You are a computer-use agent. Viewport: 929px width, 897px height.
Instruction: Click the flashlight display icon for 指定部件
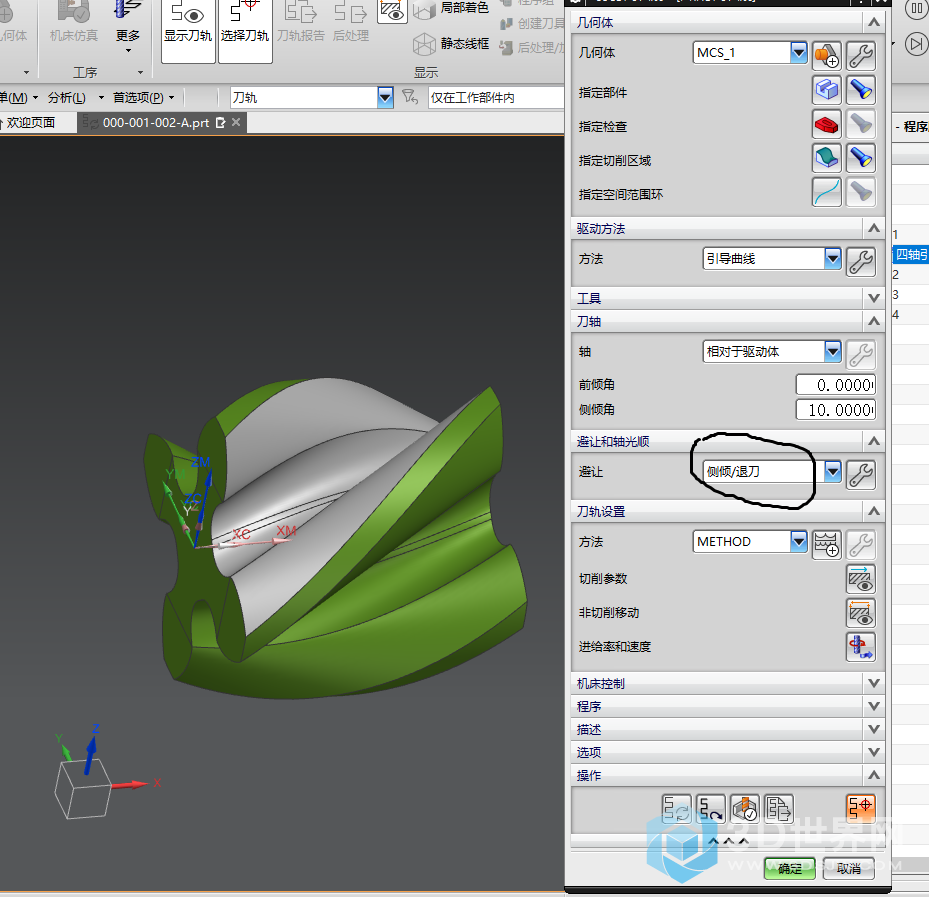860,91
